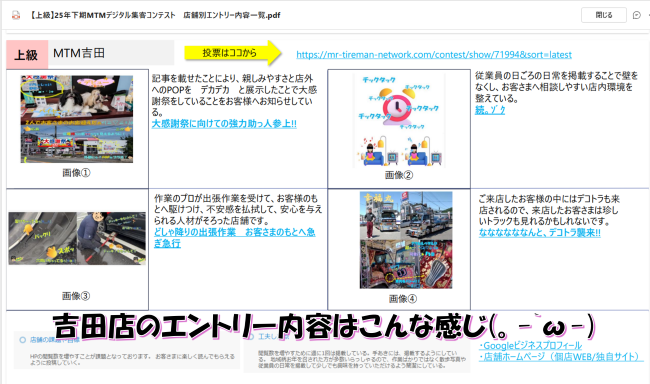Open the mr-tireman-network contest voting link
The width and height of the screenshot is (650, 384).
pyautogui.click(x=434, y=54)
